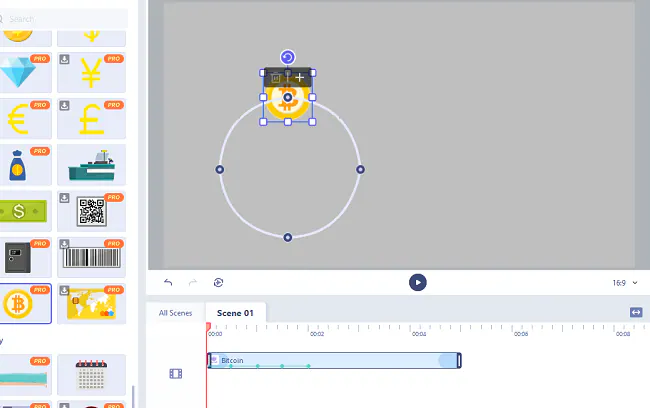
Task: Click the library panel's vertical scrollbar
Action: [133, 397]
